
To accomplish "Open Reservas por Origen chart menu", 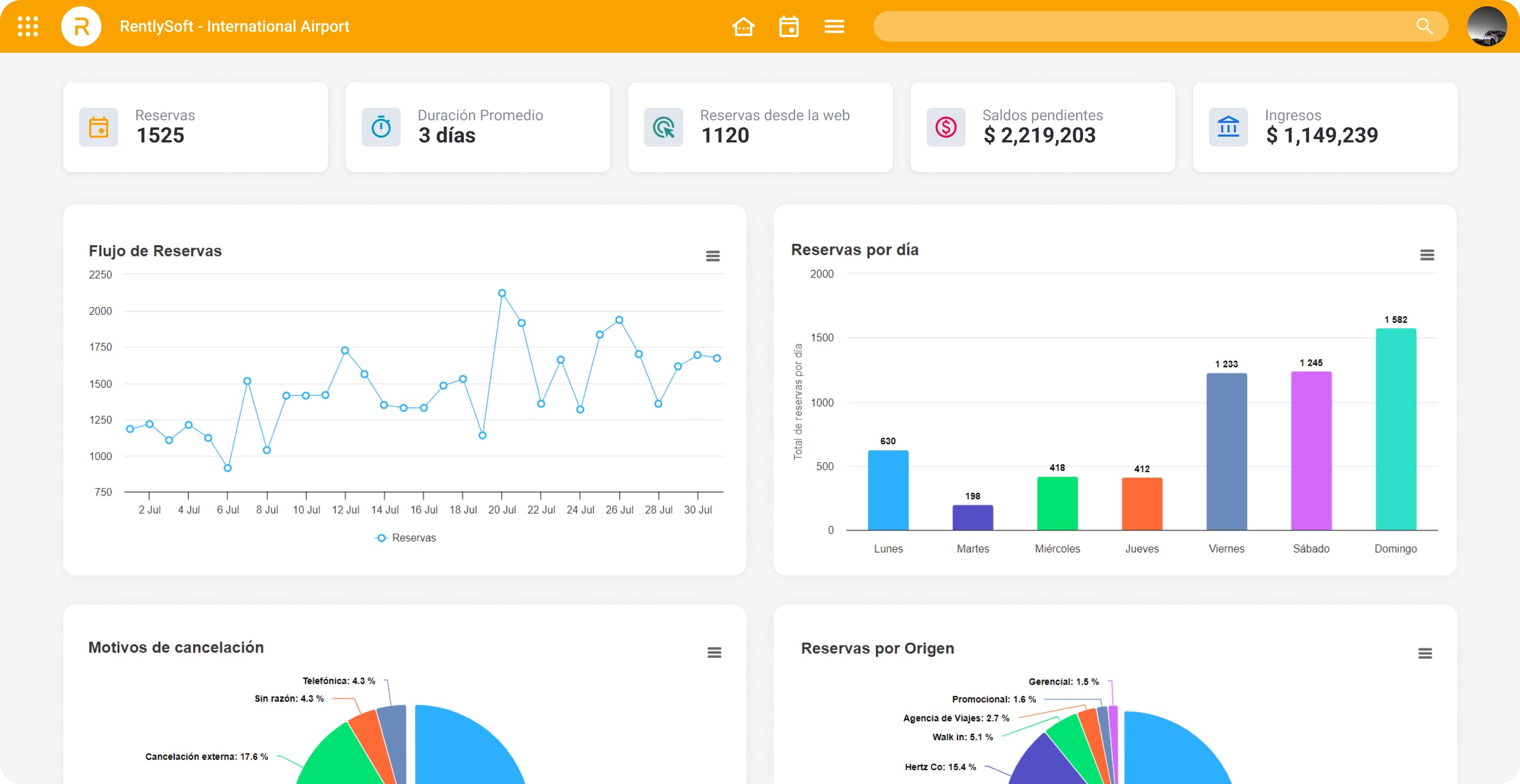I will [1424, 653].
